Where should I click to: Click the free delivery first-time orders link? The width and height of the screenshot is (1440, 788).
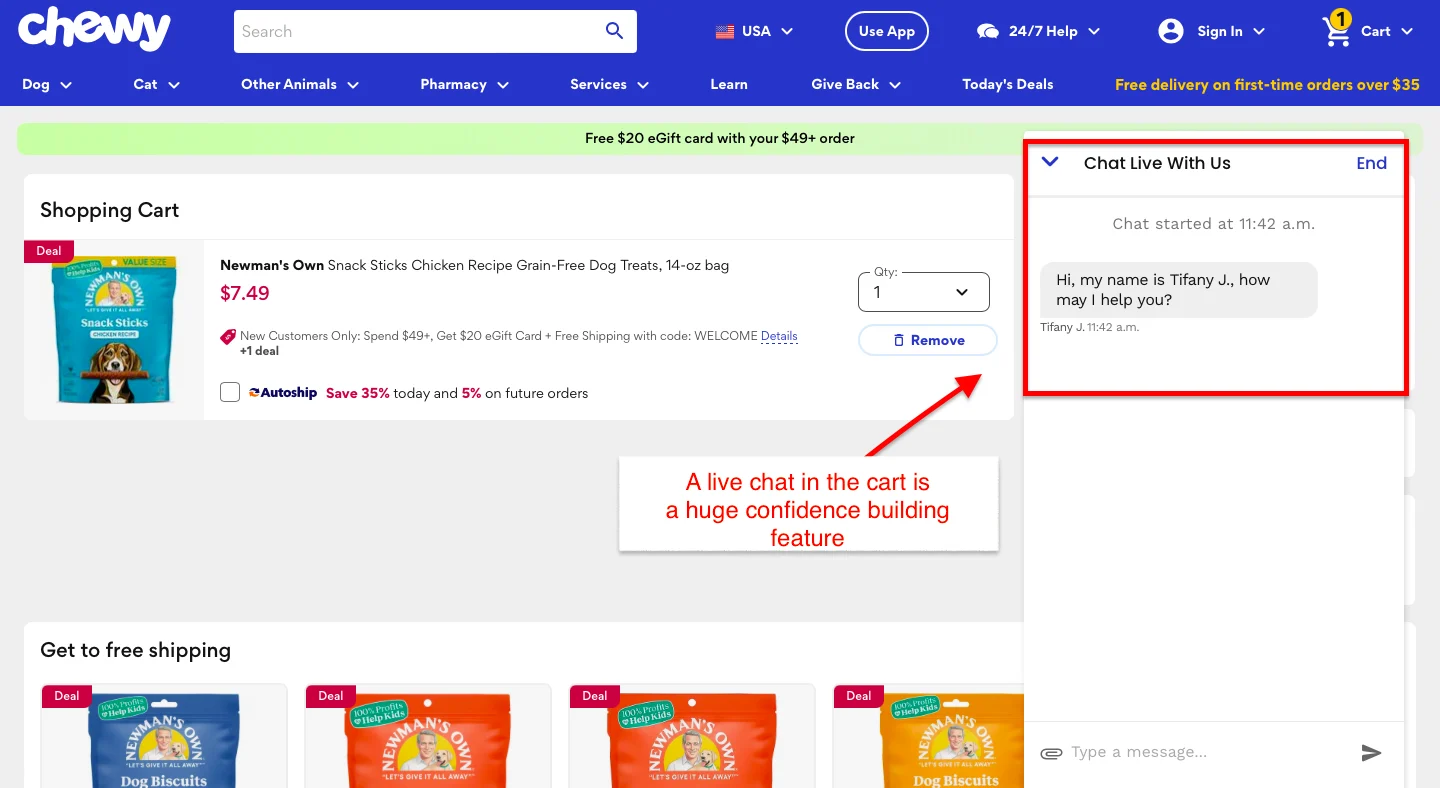pyautogui.click(x=1267, y=84)
